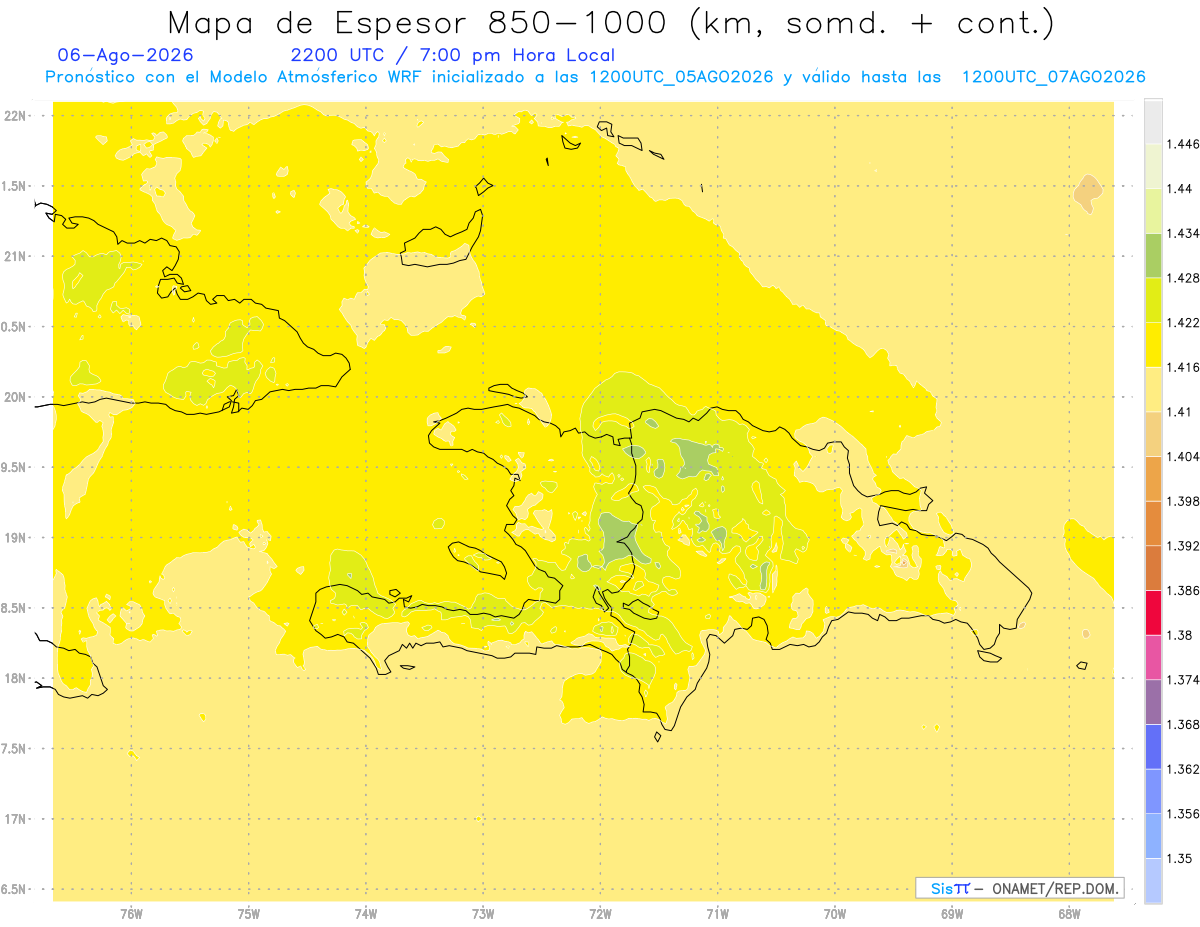This screenshot has height=927, width=1200.
Task: Click the colorbar value '1.428'
Action: pos(1182,278)
